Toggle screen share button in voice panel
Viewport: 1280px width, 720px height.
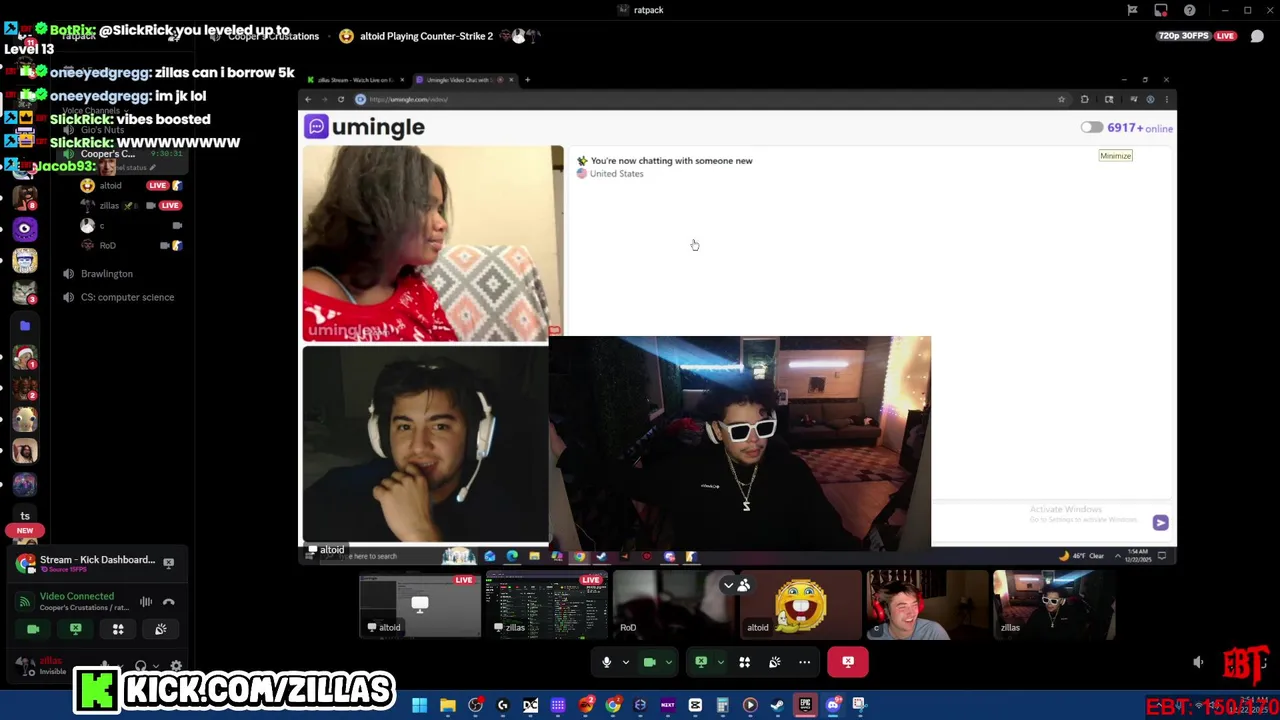point(76,629)
